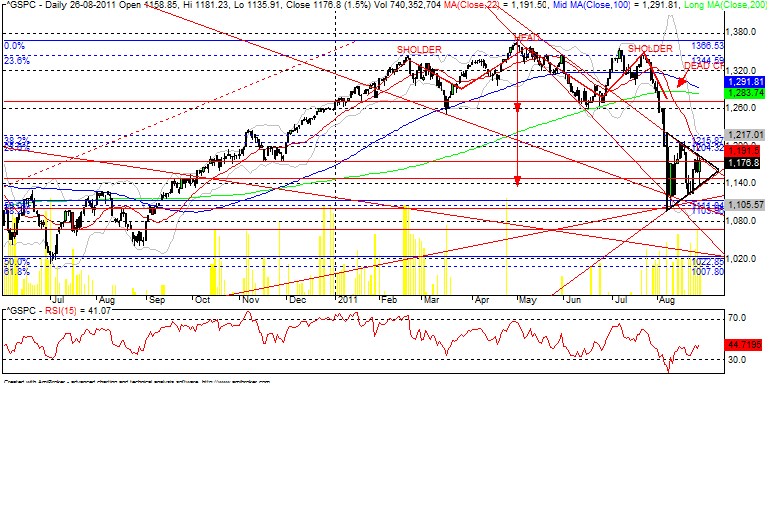Click the 1,260.0 price axis label
767x531 pixels.
coord(742,108)
